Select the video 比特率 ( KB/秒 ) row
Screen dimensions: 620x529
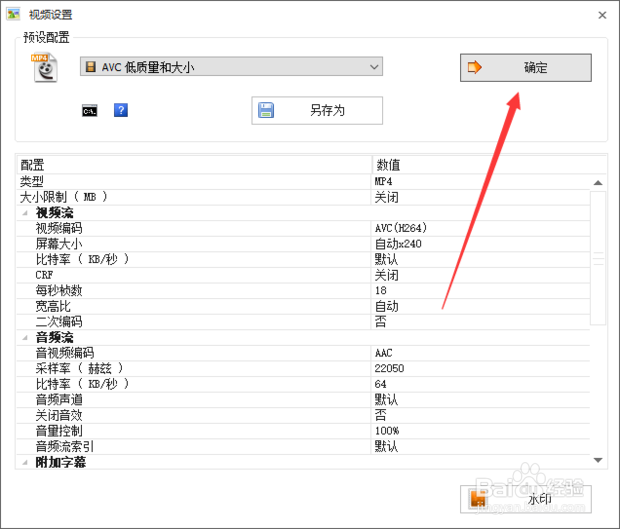point(303,260)
